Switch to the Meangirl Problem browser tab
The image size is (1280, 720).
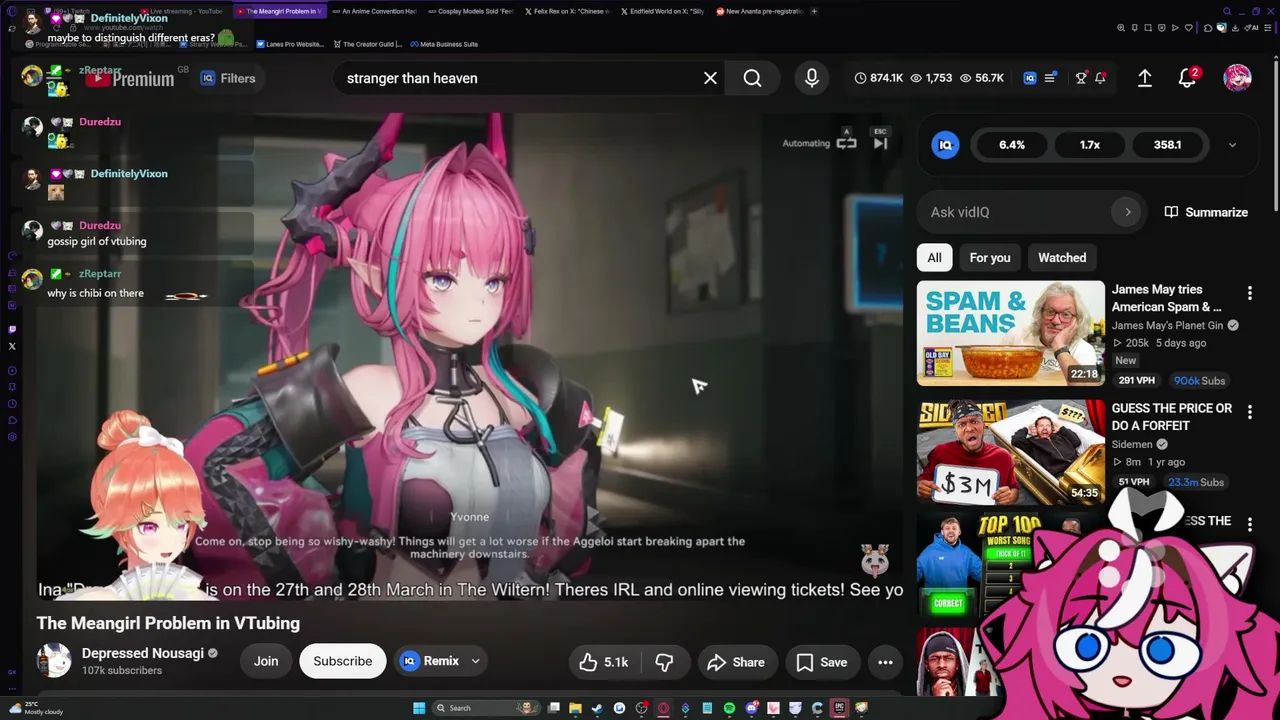point(279,11)
